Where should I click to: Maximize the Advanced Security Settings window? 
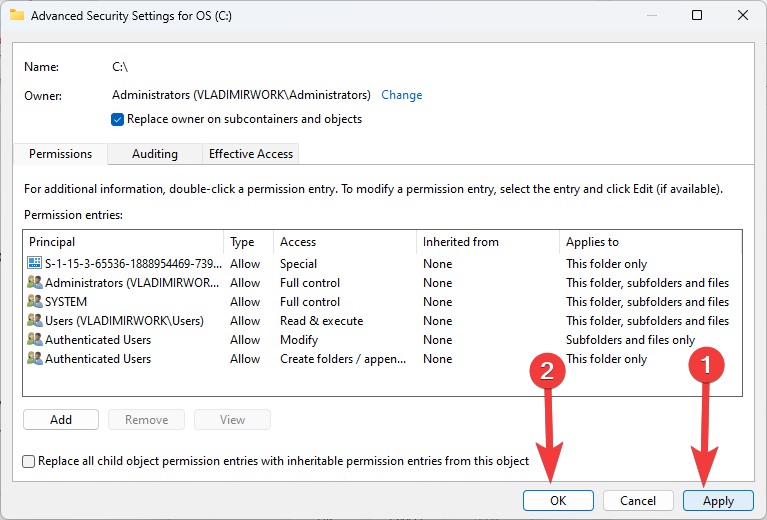(x=697, y=15)
